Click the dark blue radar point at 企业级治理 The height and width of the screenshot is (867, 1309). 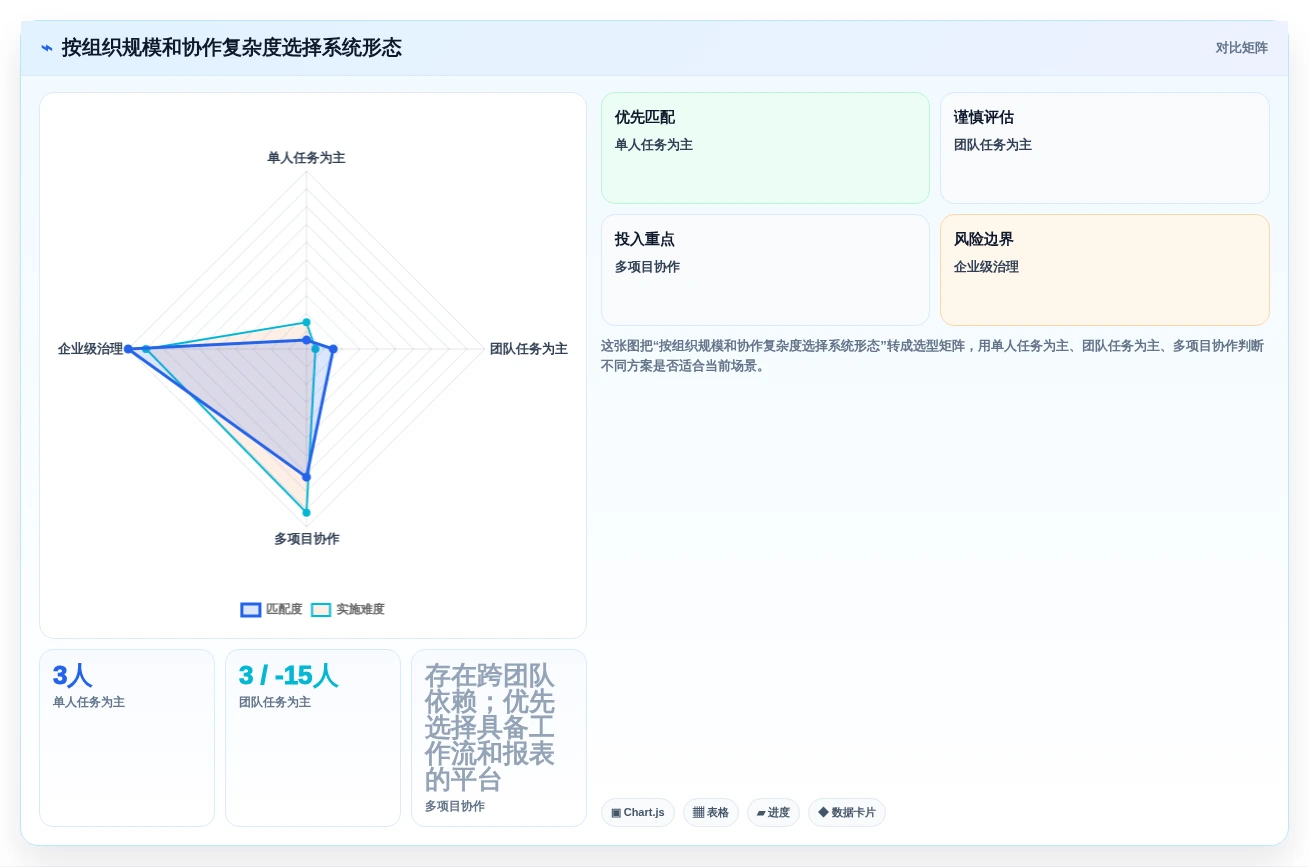[128, 349]
